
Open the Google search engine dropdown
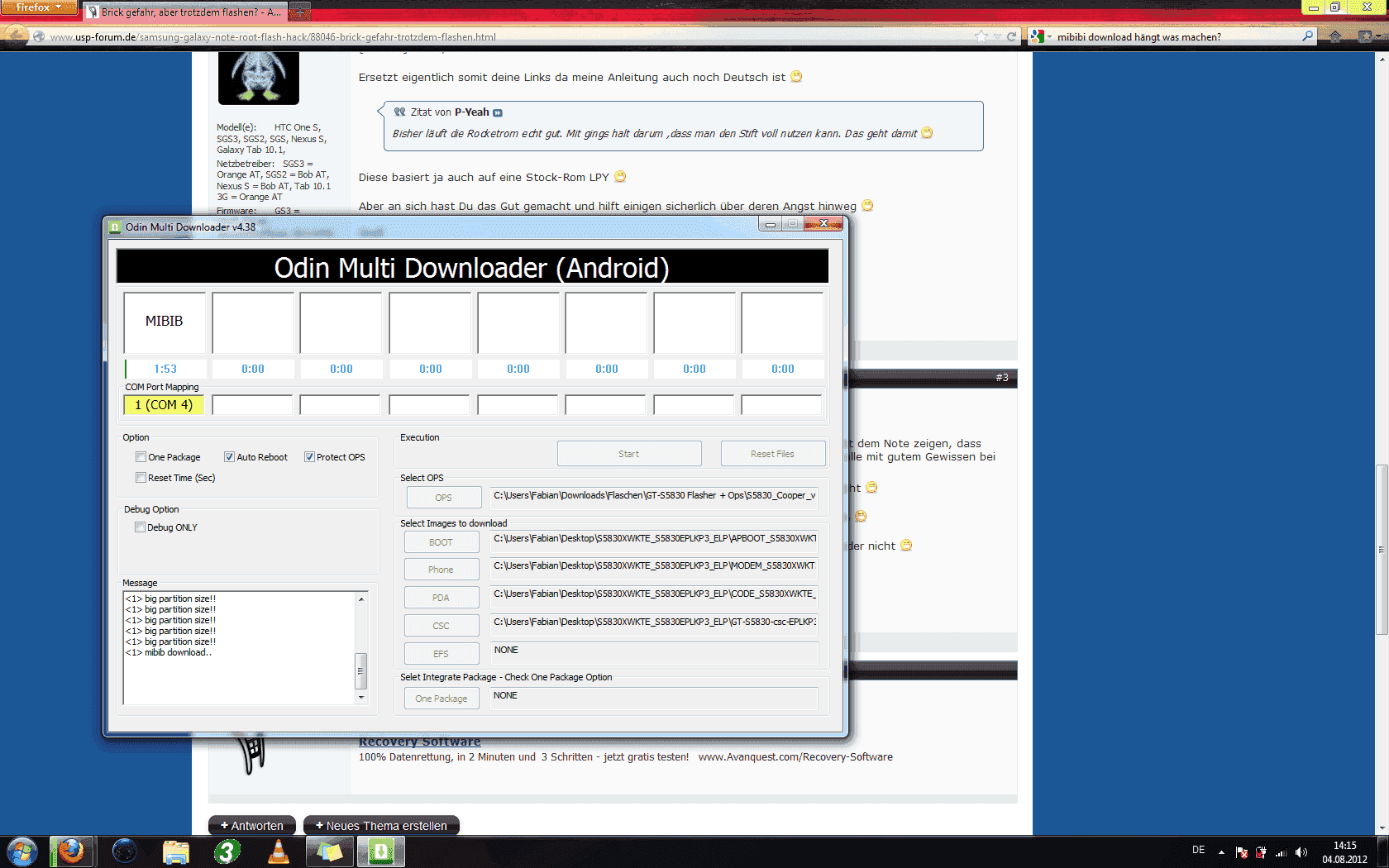click(1041, 36)
